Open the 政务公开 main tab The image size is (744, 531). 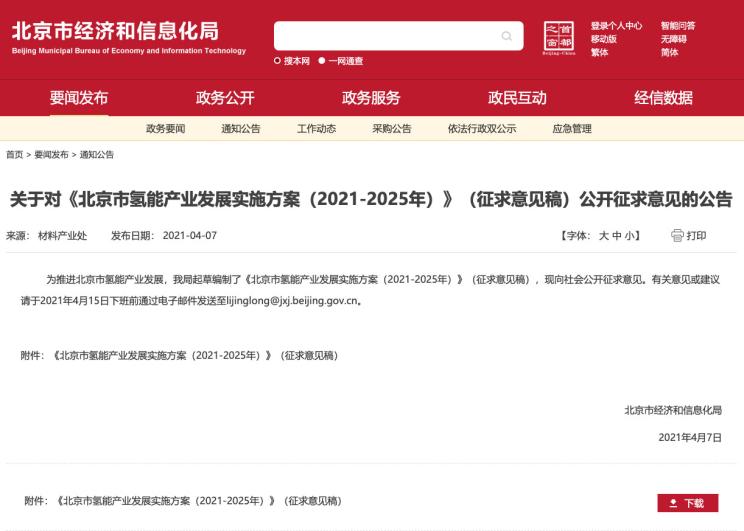(225, 97)
